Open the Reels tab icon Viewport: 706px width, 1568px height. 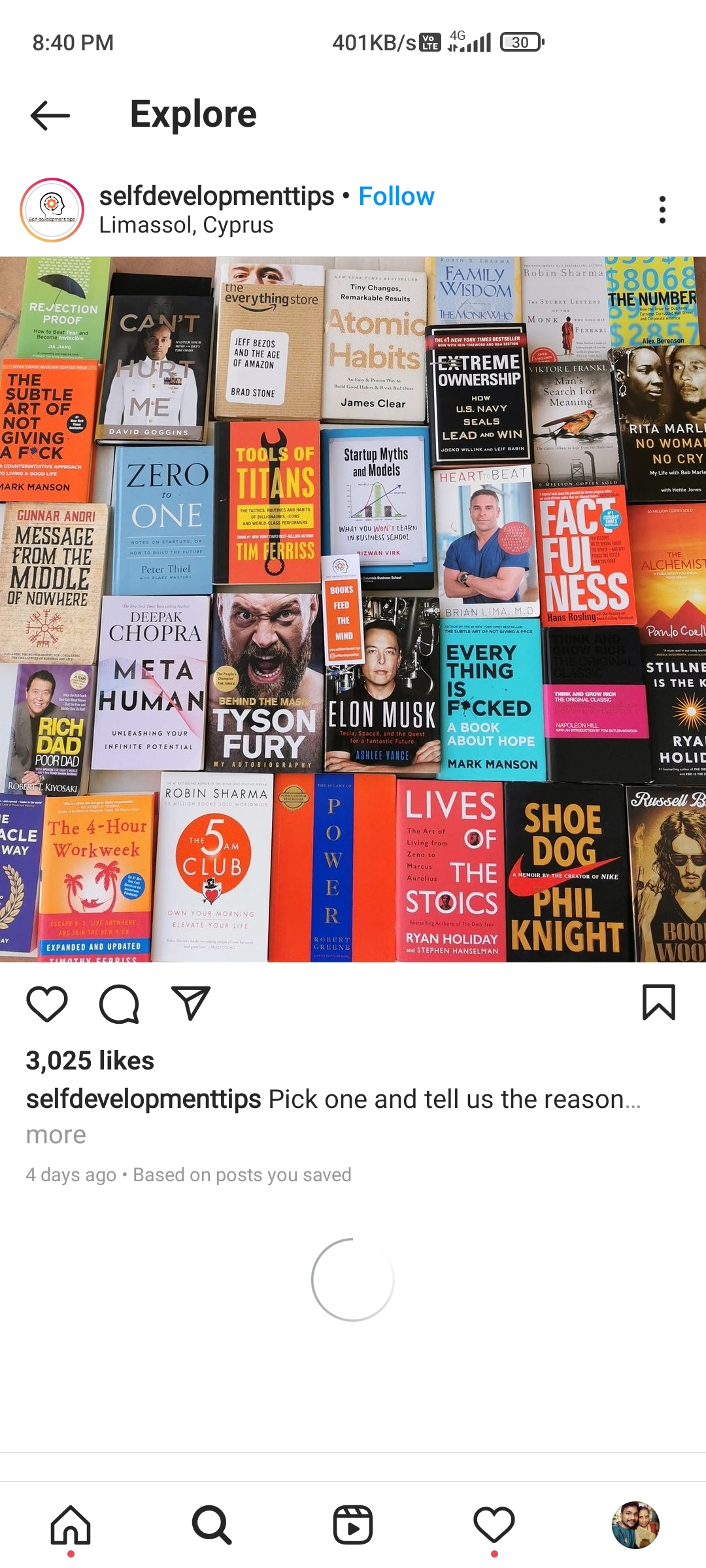point(353,1526)
